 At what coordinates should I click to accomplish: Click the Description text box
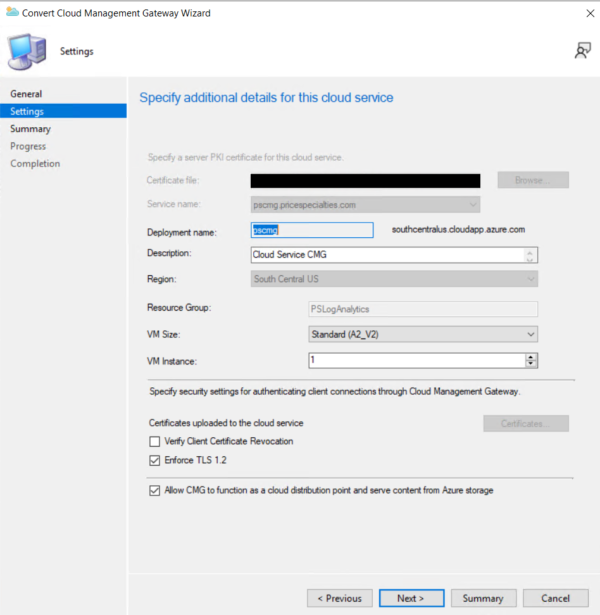(394, 255)
